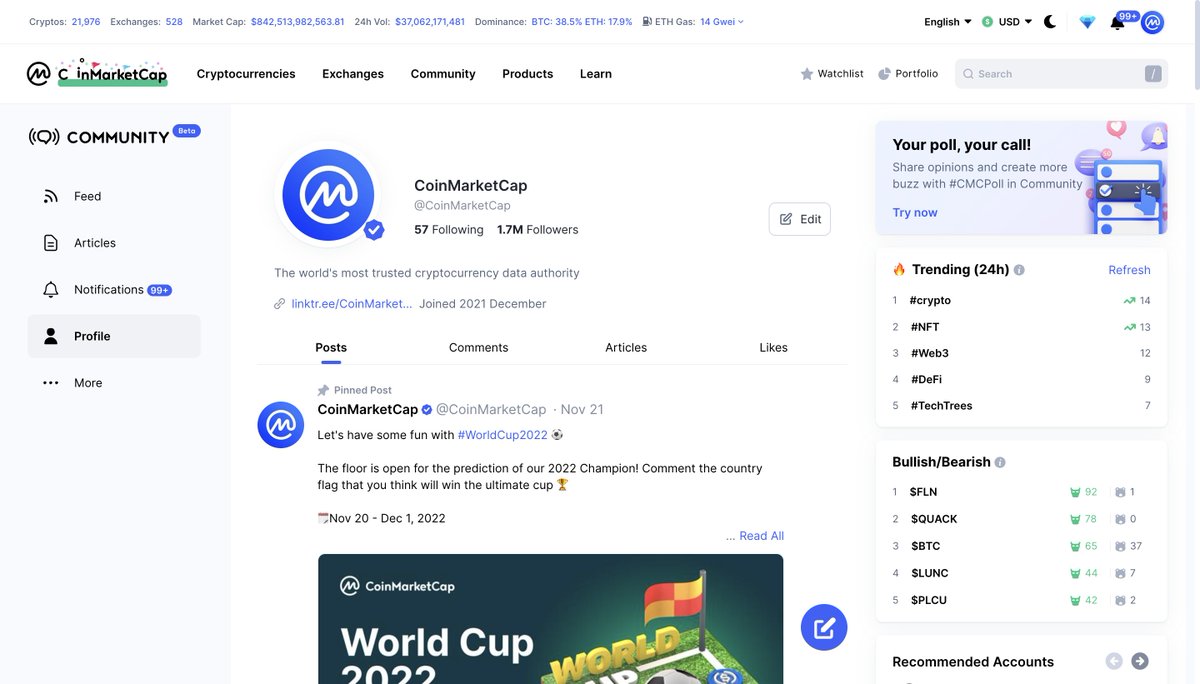Click the Articles document icon in sidebar
This screenshot has width=1200, height=684.
(x=51, y=243)
